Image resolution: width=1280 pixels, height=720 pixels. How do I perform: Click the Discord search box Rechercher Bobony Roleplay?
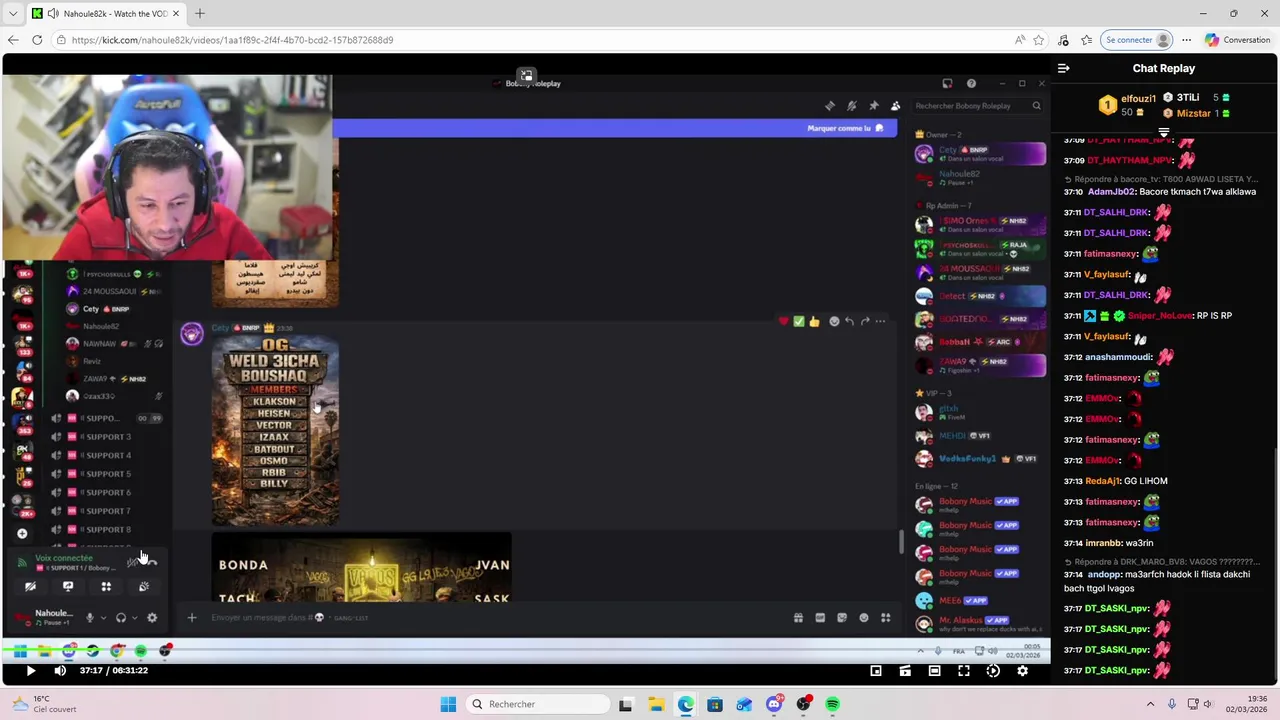tap(978, 106)
